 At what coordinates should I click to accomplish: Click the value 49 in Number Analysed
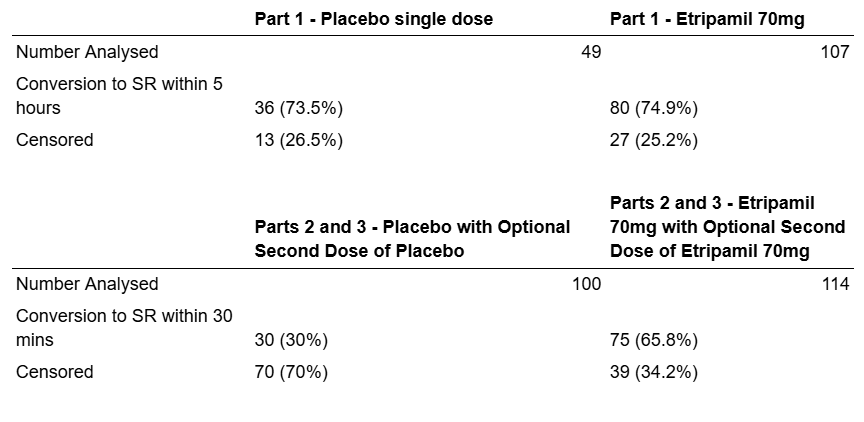[x=591, y=52]
